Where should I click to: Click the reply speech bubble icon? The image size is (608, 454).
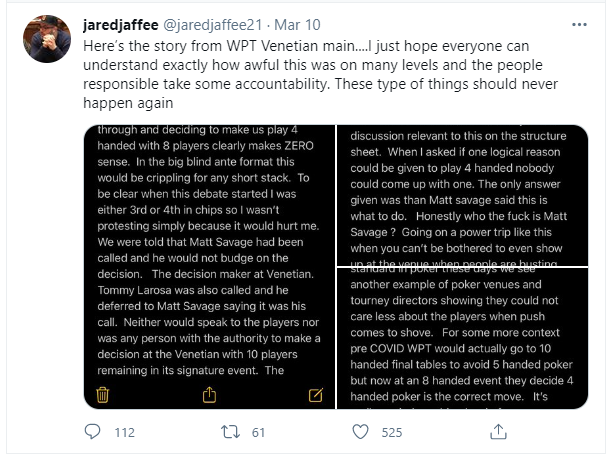point(93,433)
